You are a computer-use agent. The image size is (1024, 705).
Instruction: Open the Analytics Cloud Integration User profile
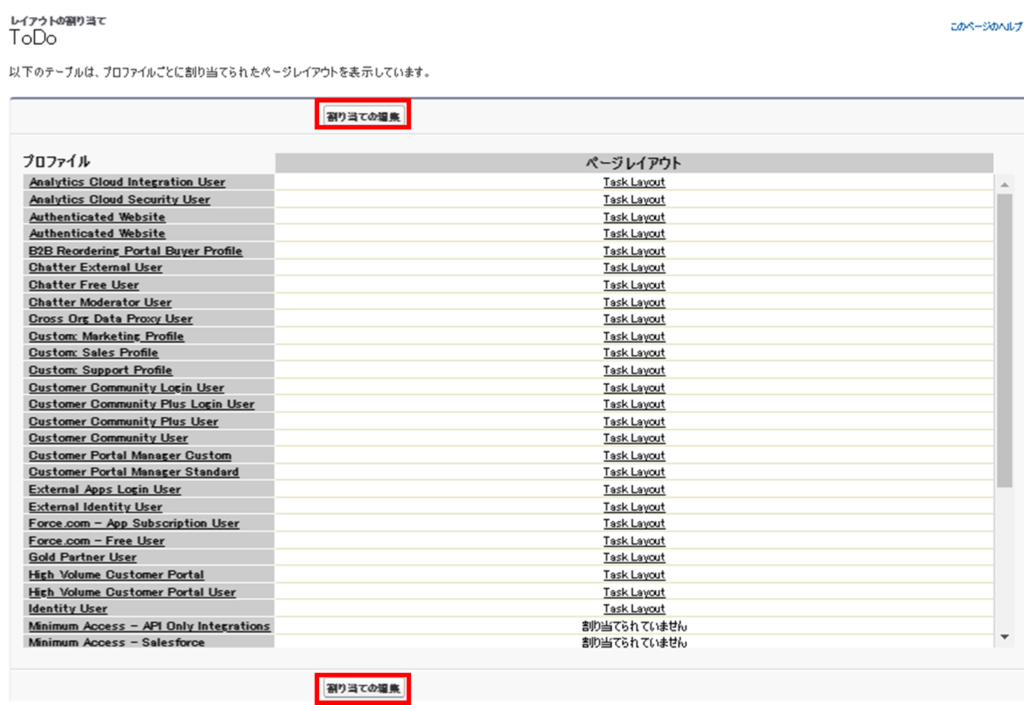pos(127,182)
